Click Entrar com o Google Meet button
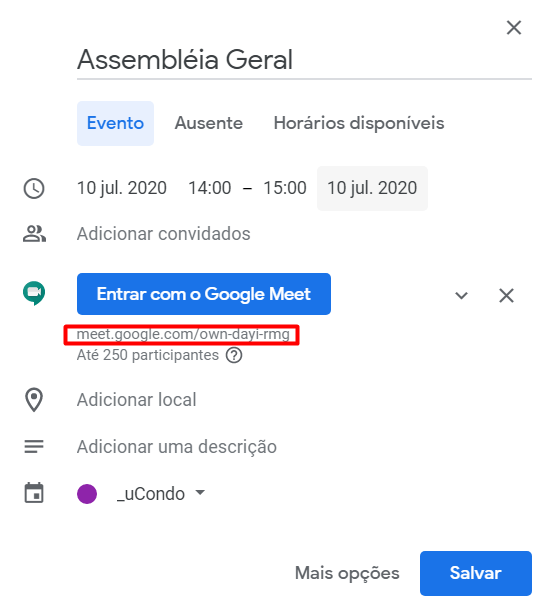This screenshot has height=602, width=550. (204, 294)
